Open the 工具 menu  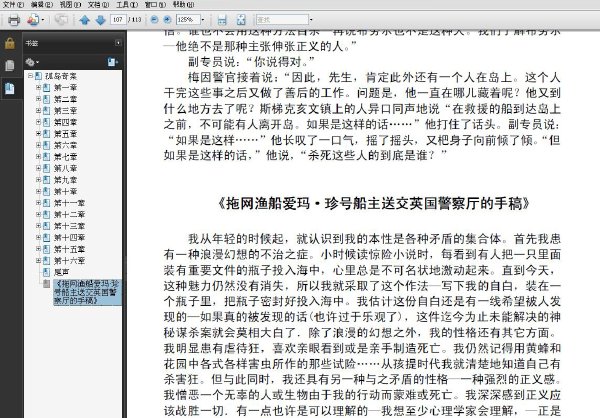click(x=127, y=5)
